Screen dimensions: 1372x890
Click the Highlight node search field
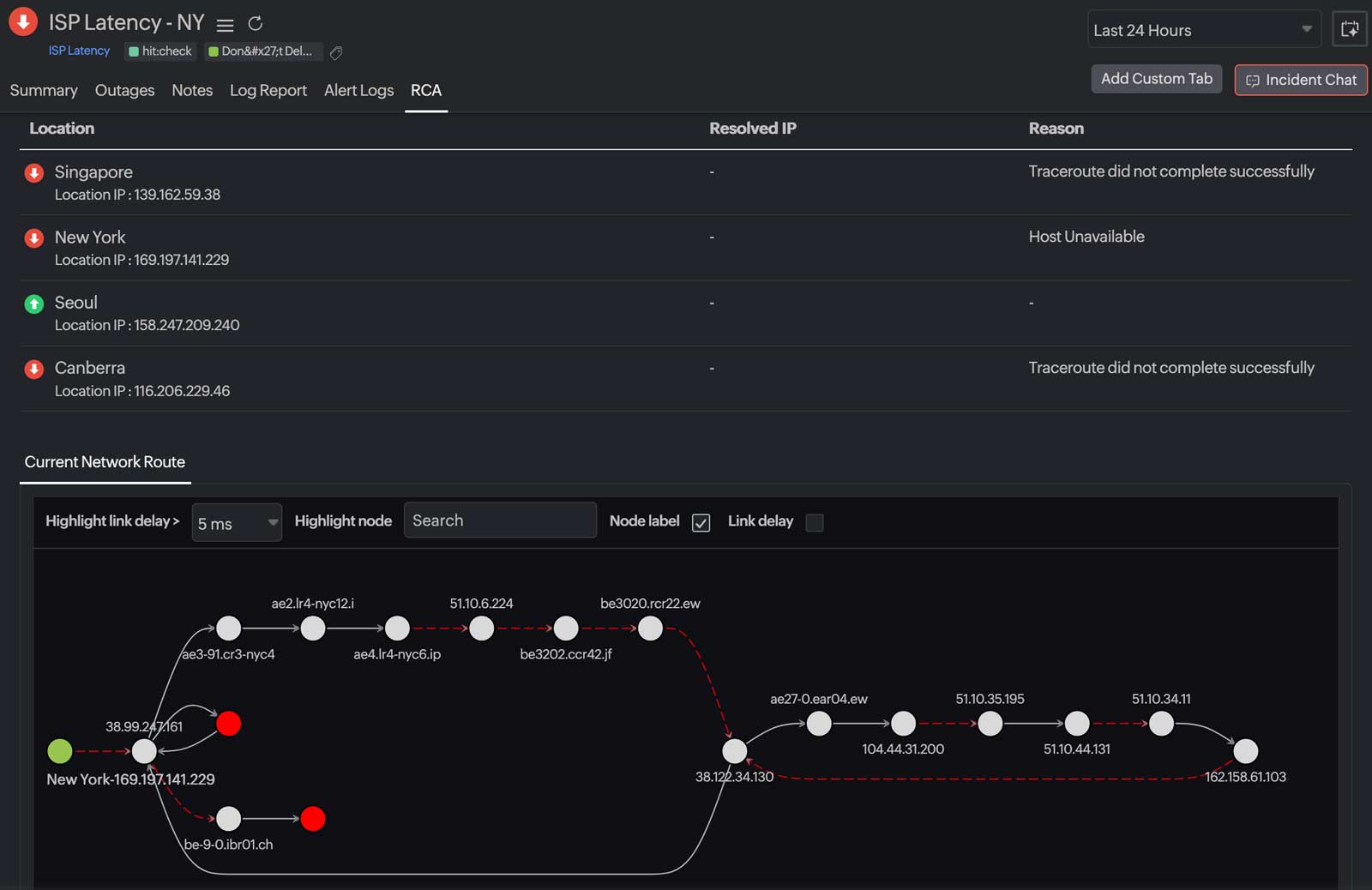(x=500, y=520)
